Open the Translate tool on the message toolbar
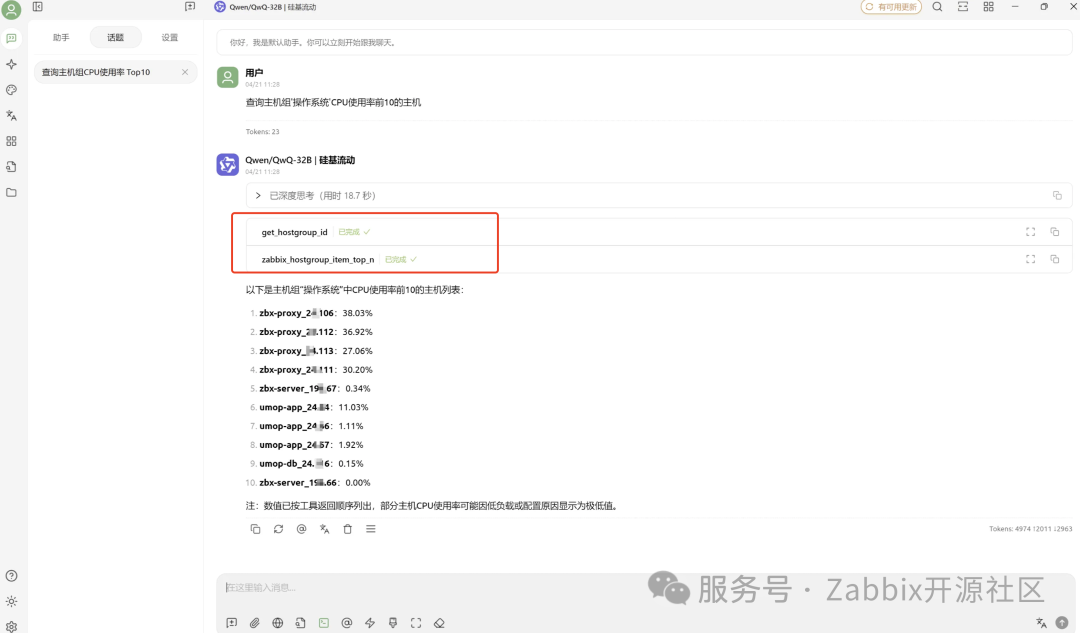Viewport: 1080px width, 633px height. 324,529
